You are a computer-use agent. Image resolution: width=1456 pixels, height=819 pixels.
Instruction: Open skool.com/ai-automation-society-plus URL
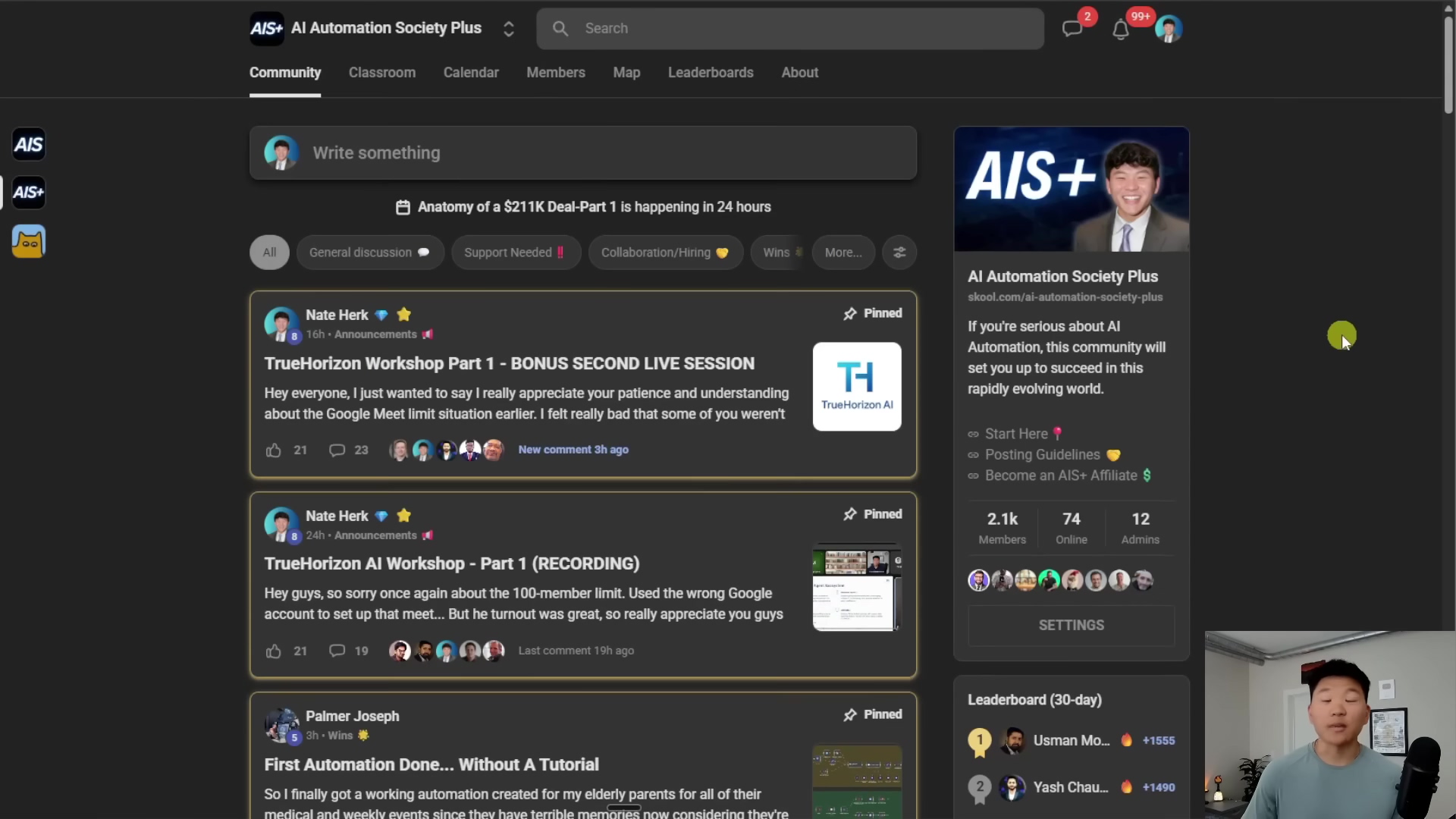[1065, 297]
